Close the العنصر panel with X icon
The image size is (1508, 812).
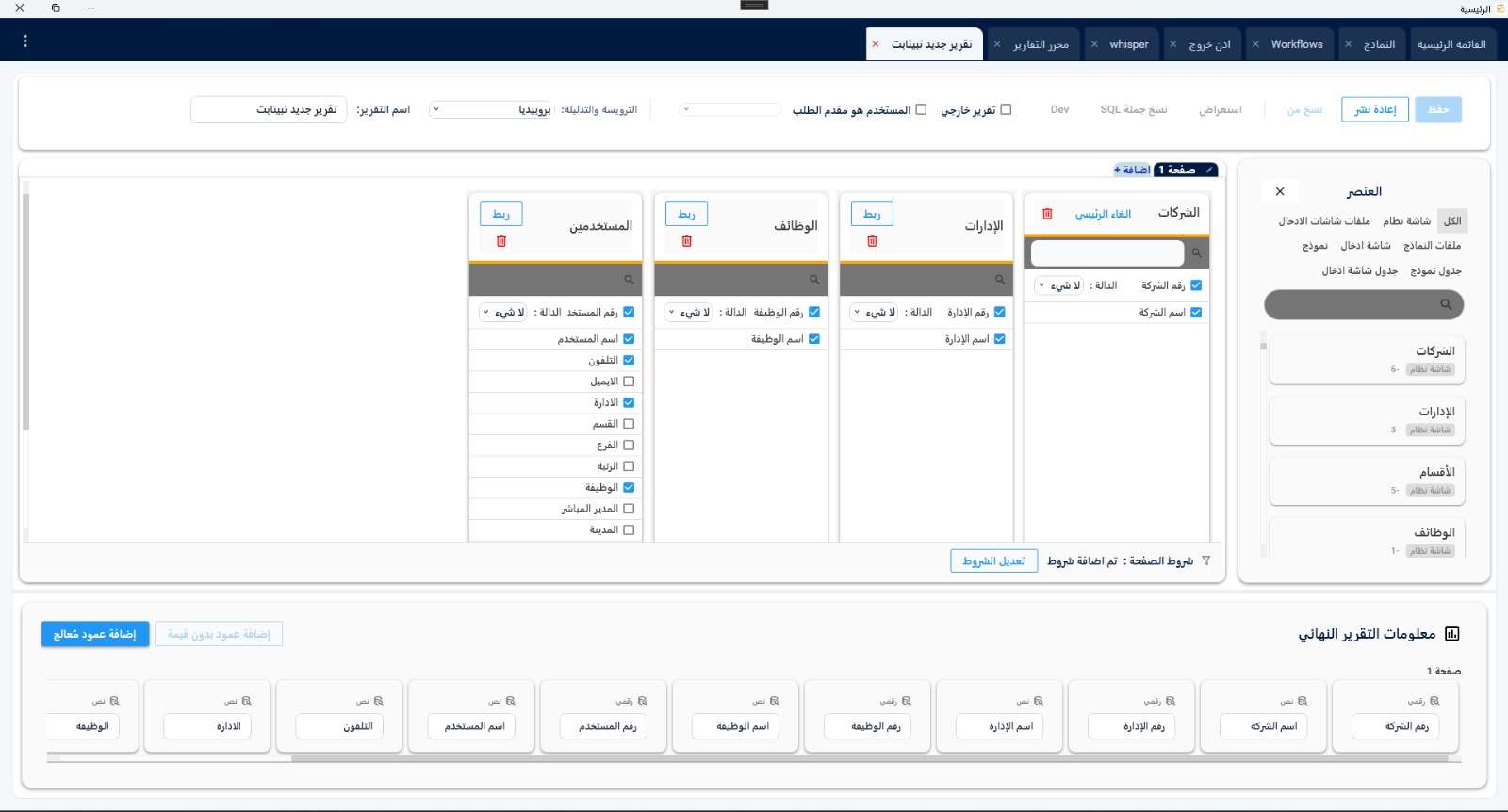click(x=1280, y=191)
